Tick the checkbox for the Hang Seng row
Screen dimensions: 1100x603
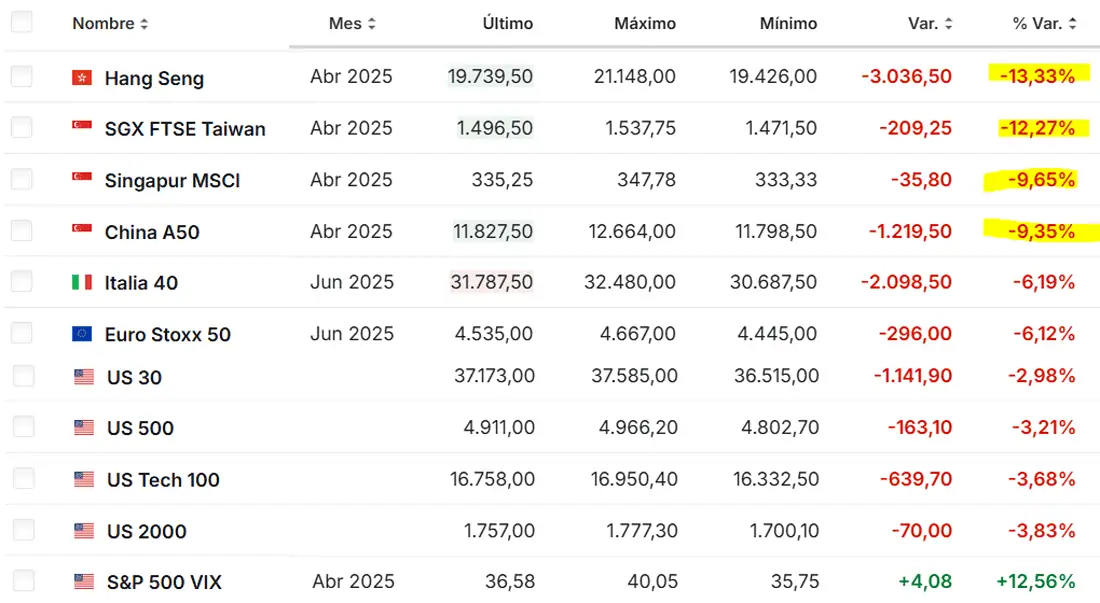pos(22,76)
